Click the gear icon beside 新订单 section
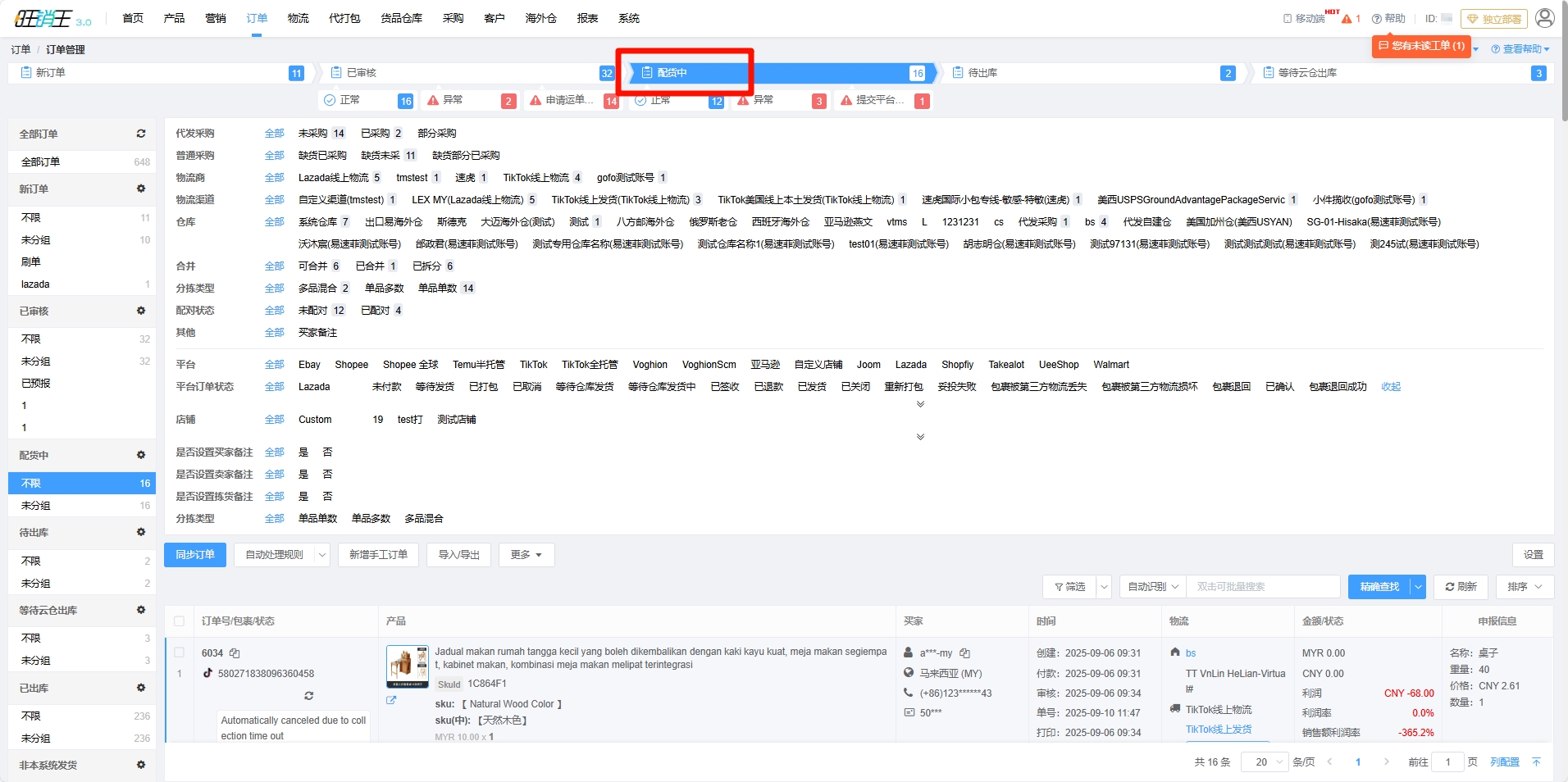The height and width of the screenshot is (782, 1568). pos(141,189)
